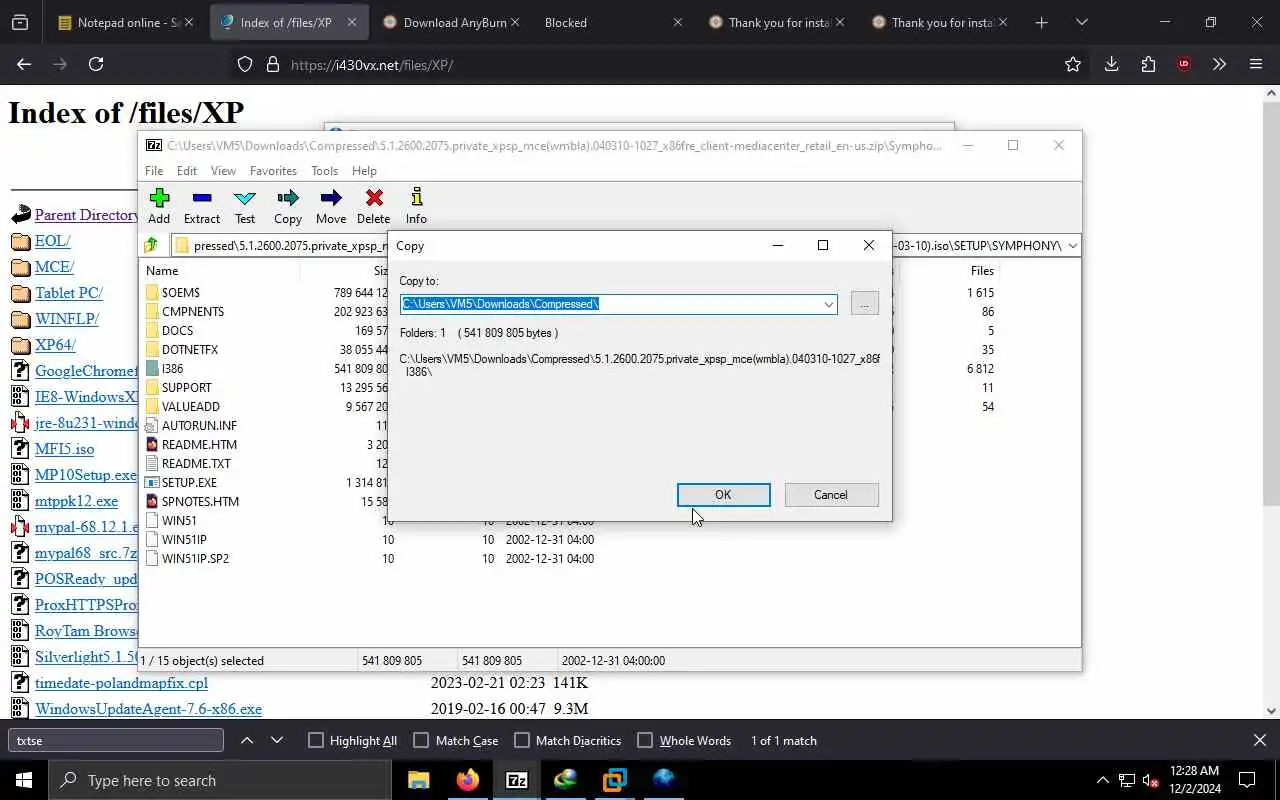Open the timedate-polandmapfix.cpl link

[121, 683]
